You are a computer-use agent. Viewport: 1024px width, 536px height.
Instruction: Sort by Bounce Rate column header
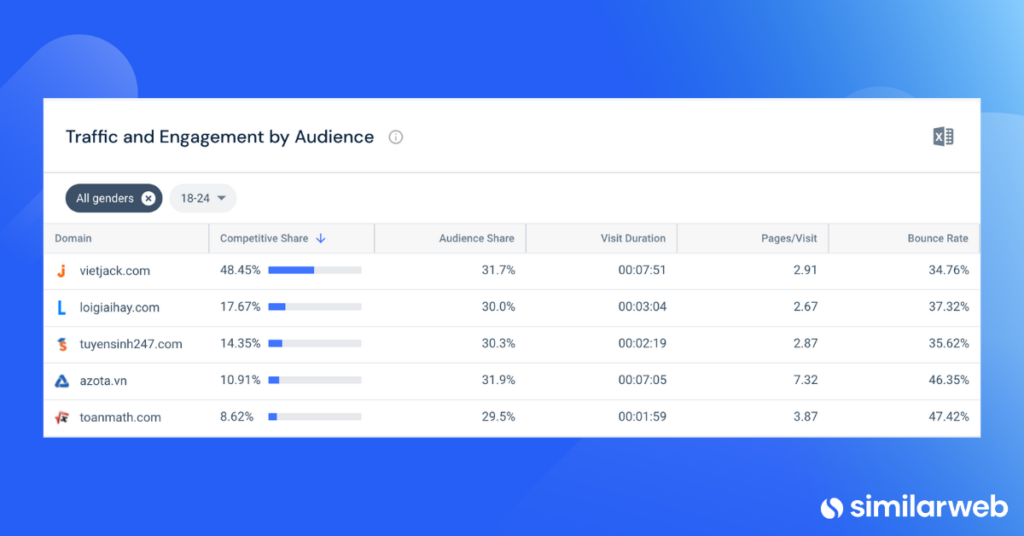click(x=938, y=238)
